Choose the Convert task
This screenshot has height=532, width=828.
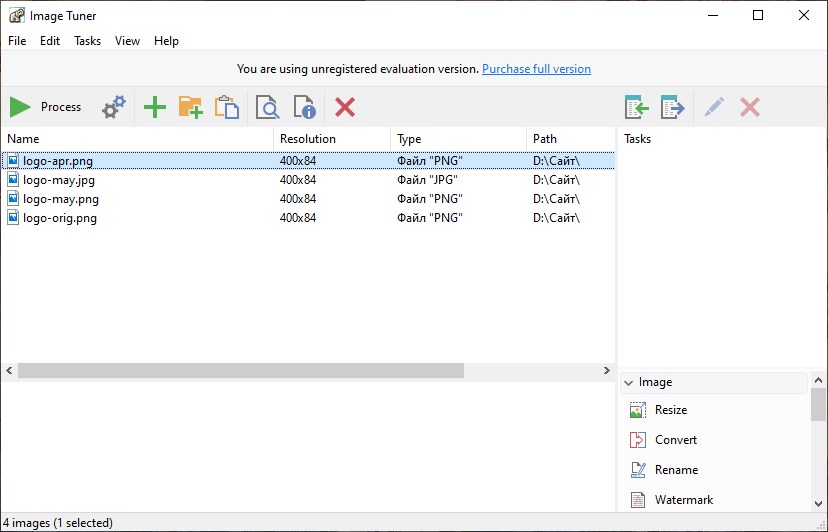point(675,440)
